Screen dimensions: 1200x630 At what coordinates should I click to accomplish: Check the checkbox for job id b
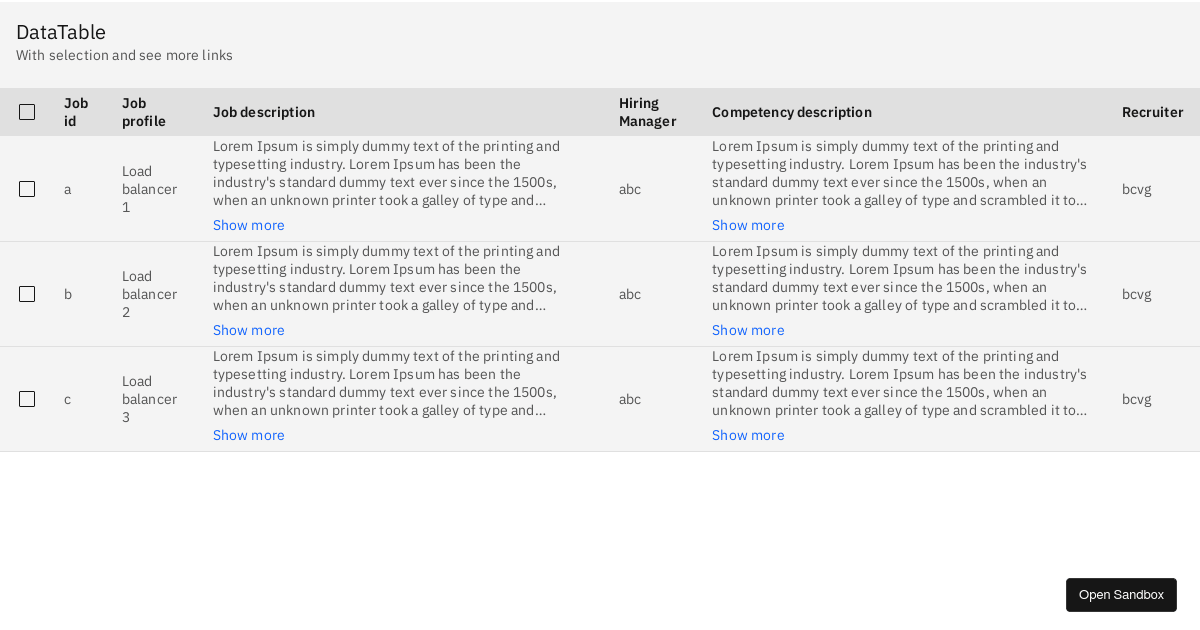[x=27, y=294]
